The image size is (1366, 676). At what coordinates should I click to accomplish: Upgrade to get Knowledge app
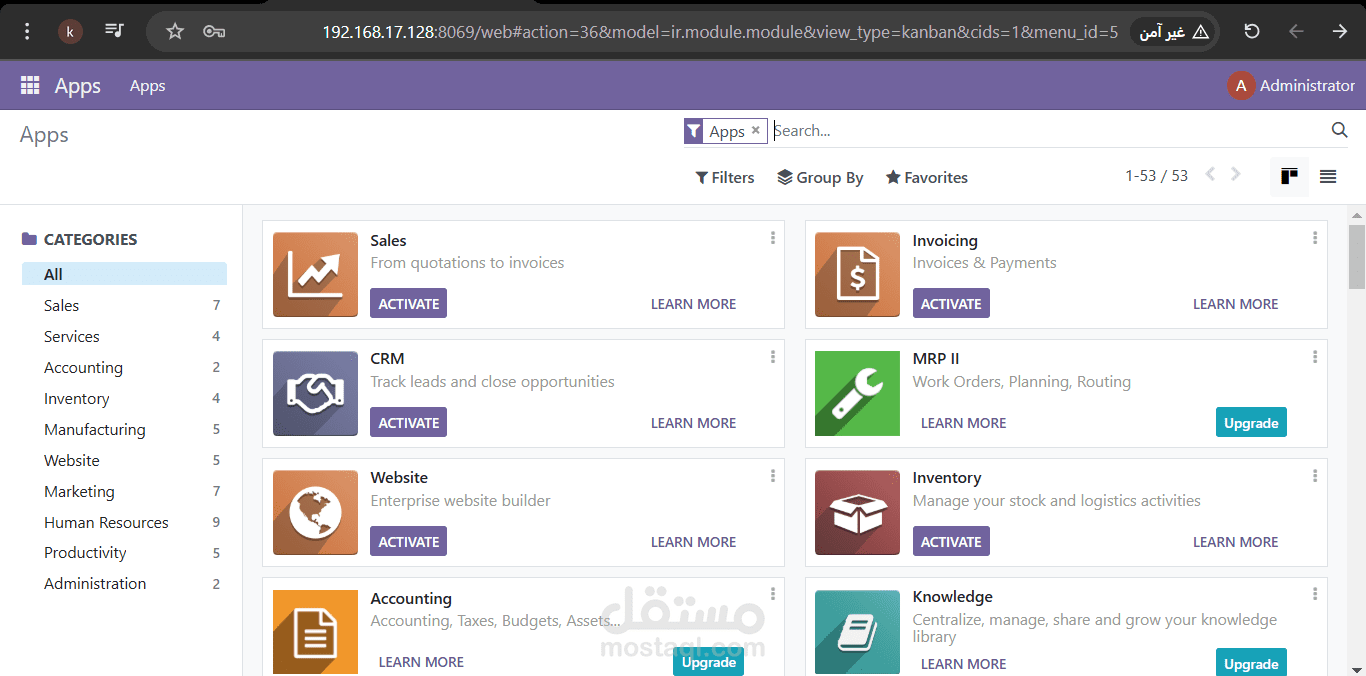click(x=1251, y=663)
